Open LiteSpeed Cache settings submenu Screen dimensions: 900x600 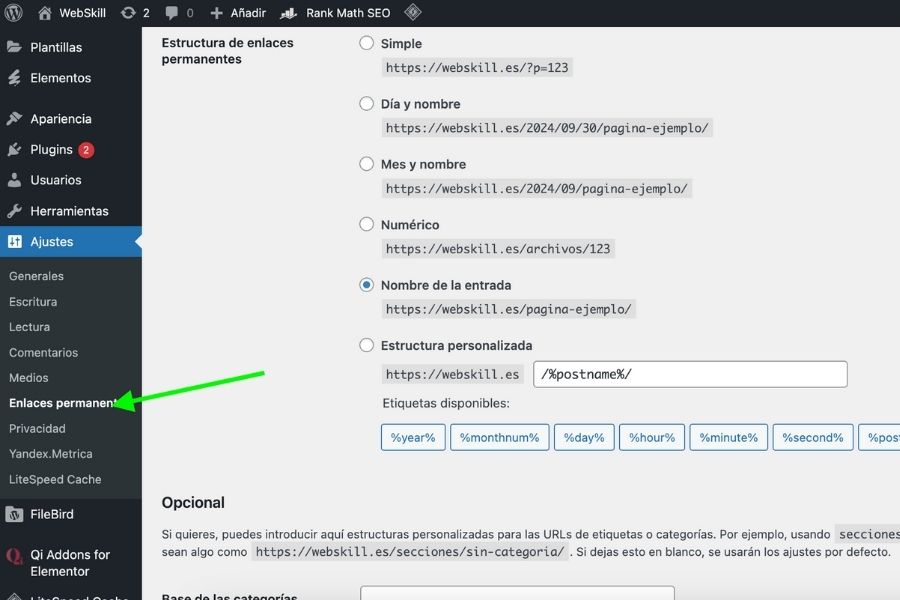click(x=55, y=479)
